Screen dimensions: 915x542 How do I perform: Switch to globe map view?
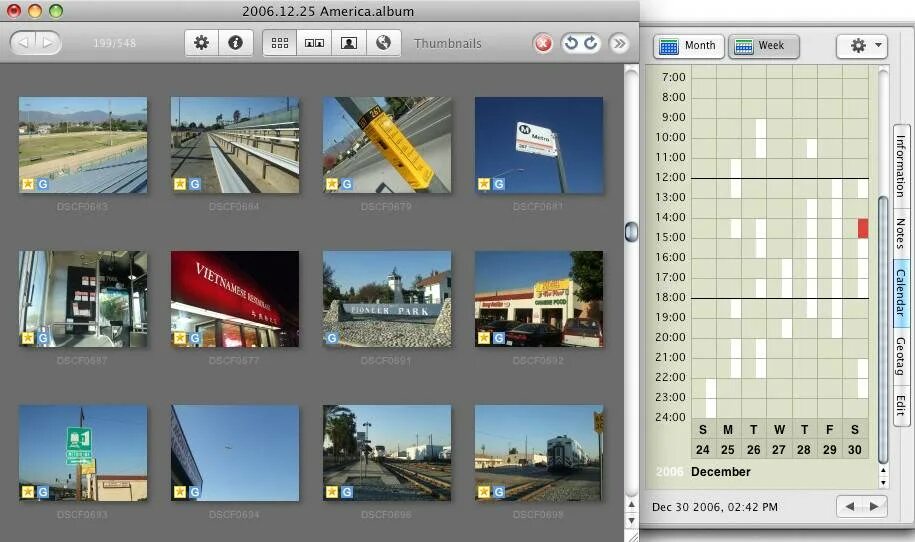point(383,43)
